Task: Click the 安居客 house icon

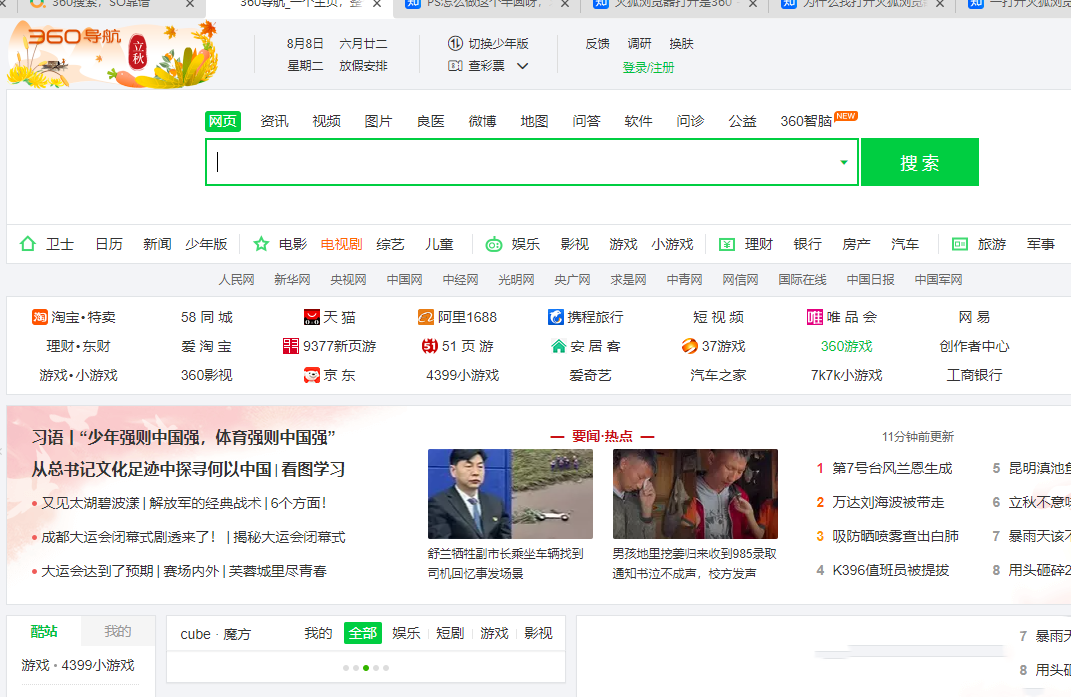Action: [559, 346]
